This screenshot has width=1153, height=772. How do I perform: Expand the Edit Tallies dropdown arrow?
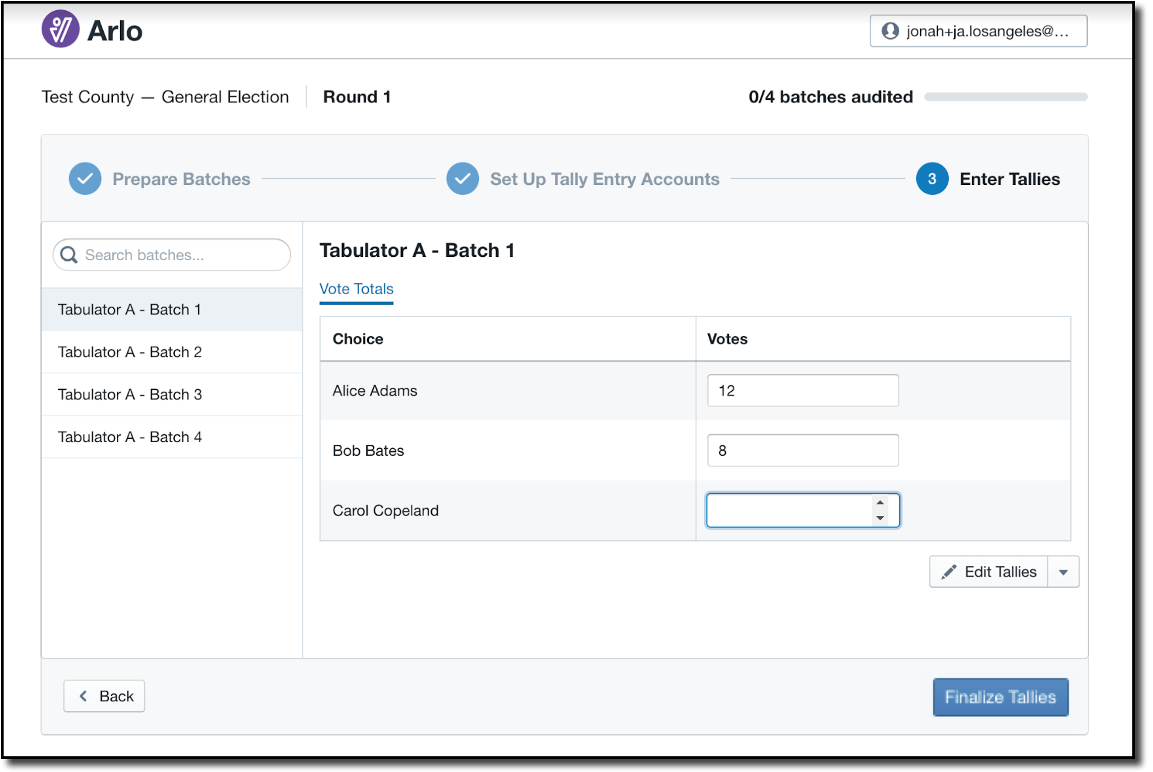[1063, 572]
